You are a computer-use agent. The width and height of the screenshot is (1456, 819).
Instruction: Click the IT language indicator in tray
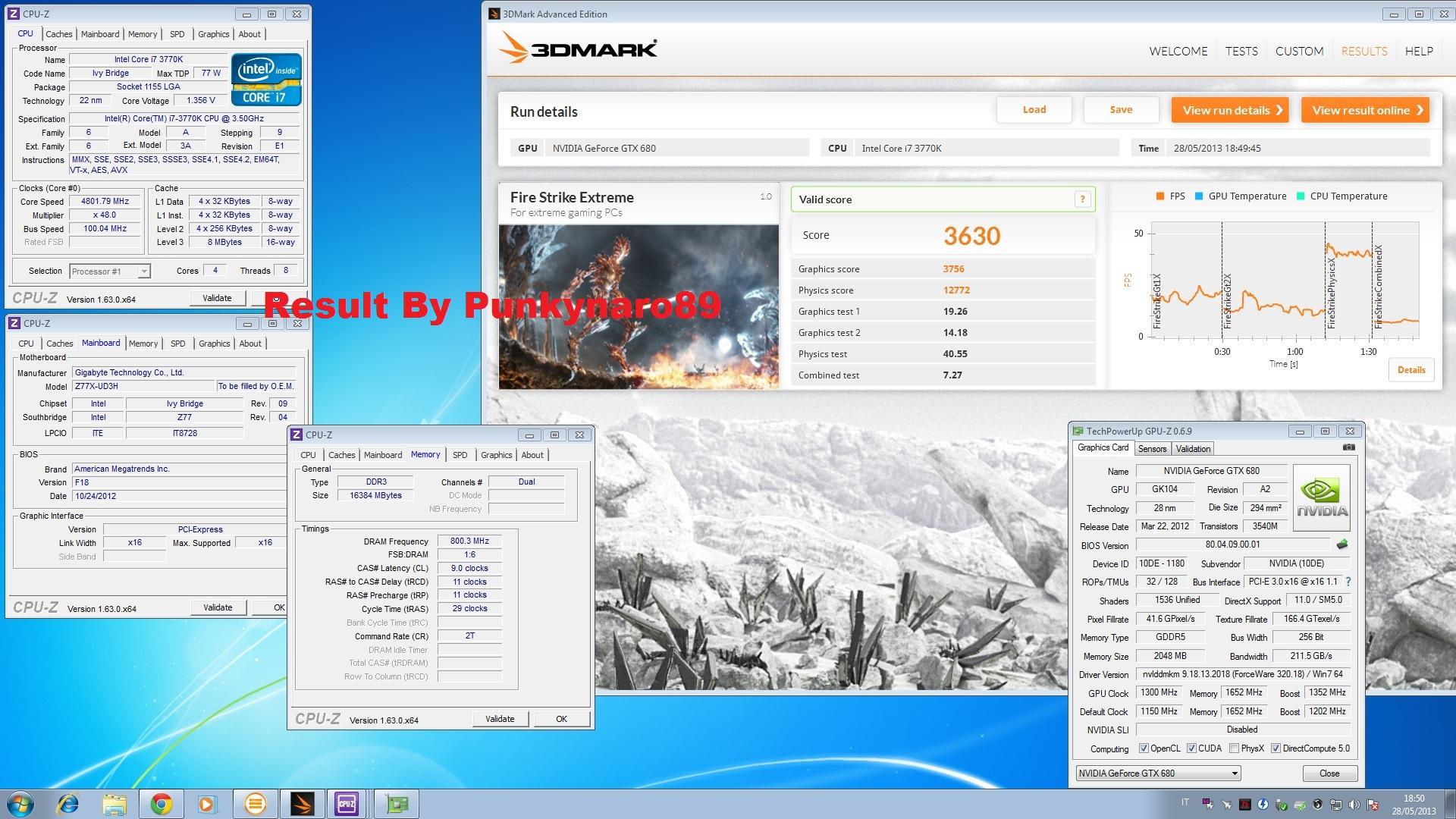click(x=1185, y=802)
